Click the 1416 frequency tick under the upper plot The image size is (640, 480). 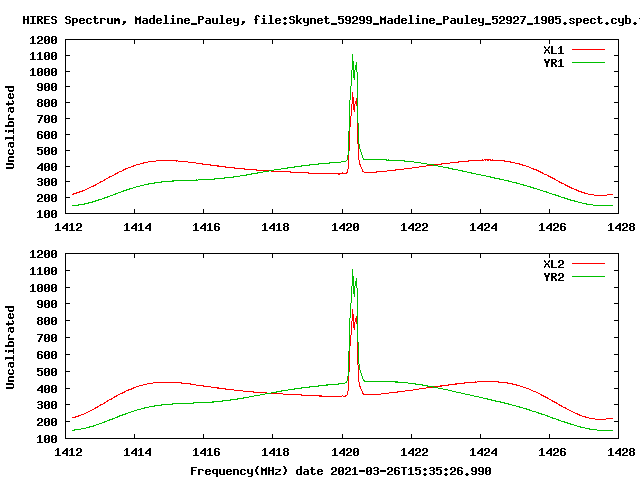click(x=206, y=227)
